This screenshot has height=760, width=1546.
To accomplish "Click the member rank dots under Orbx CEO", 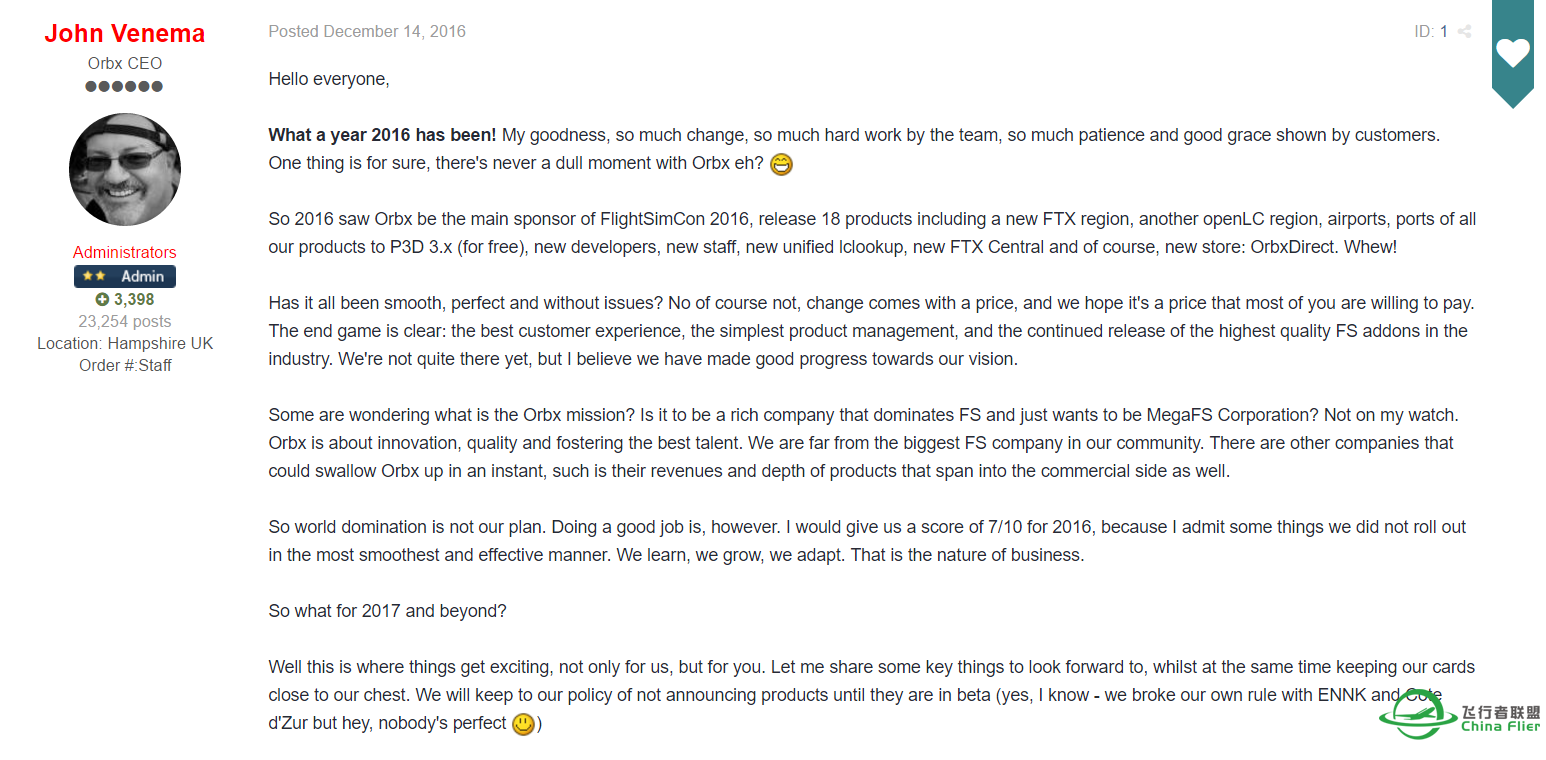I will (124, 86).
